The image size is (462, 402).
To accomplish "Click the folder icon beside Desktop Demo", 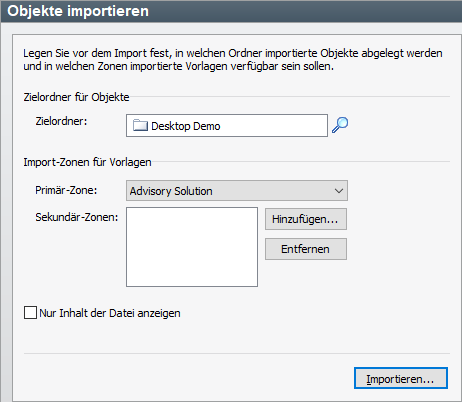I will point(140,126).
